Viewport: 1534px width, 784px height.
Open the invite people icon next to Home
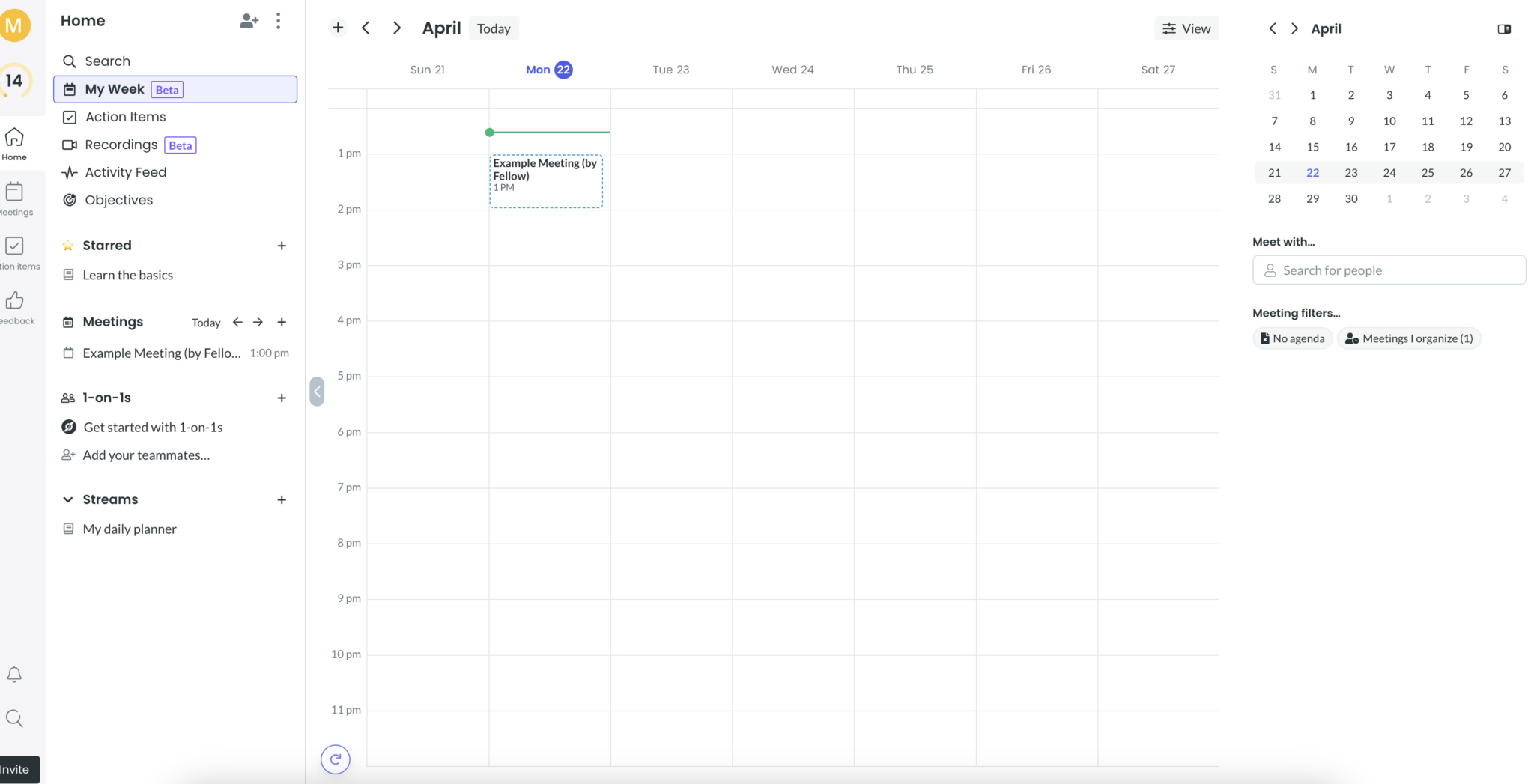(249, 21)
